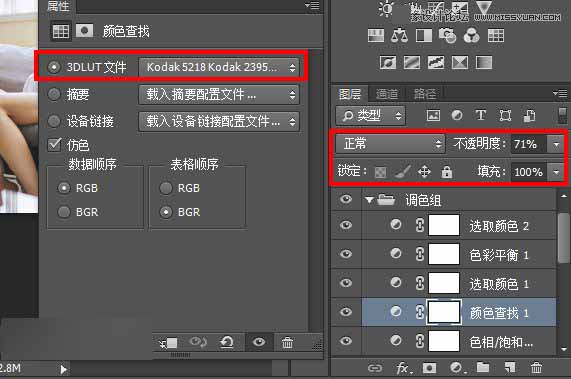Click the Color Lookup grid icon in Properties
The width and height of the screenshot is (571, 379).
coord(60,31)
